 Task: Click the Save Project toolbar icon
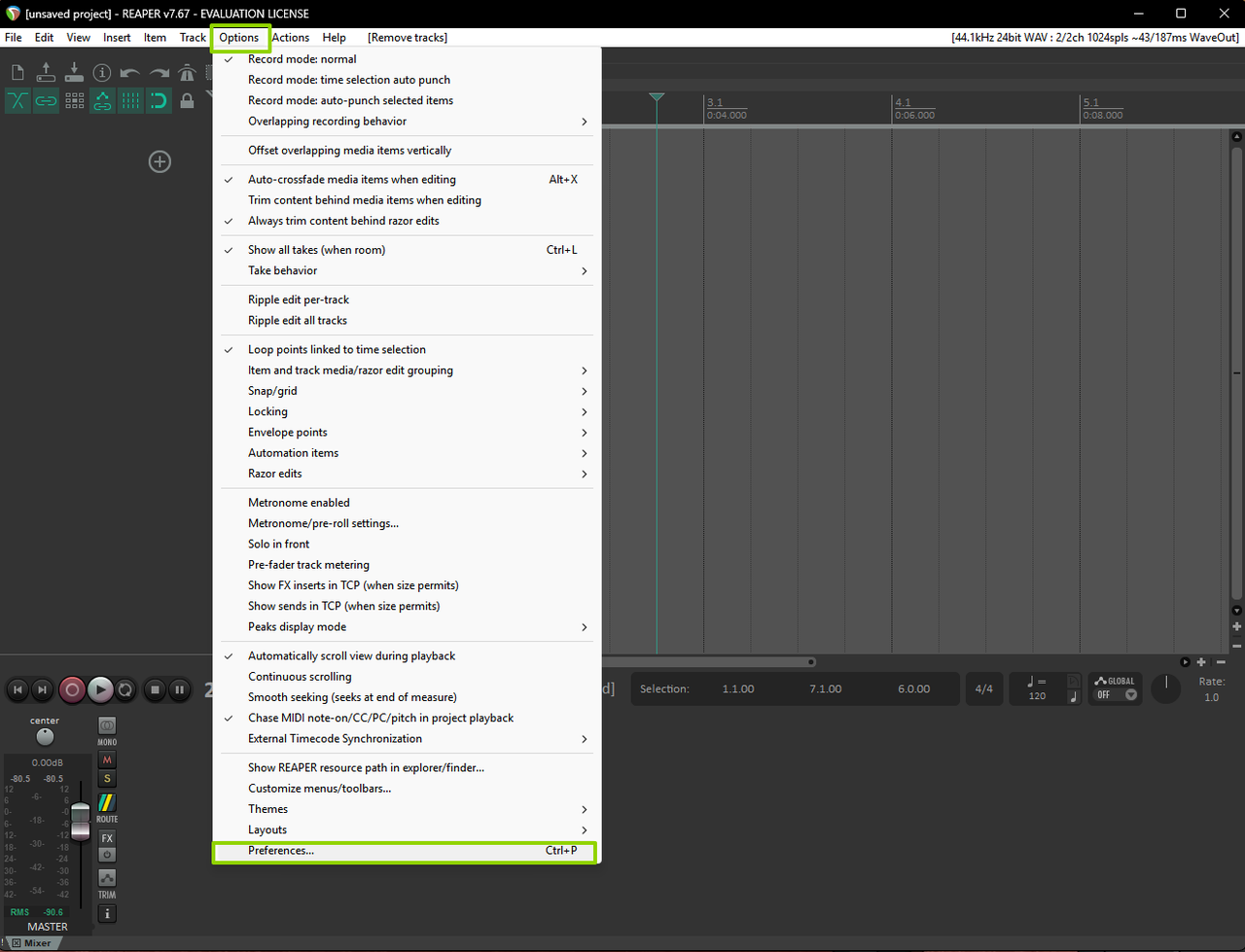pyautogui.click(x=74, y=73)
